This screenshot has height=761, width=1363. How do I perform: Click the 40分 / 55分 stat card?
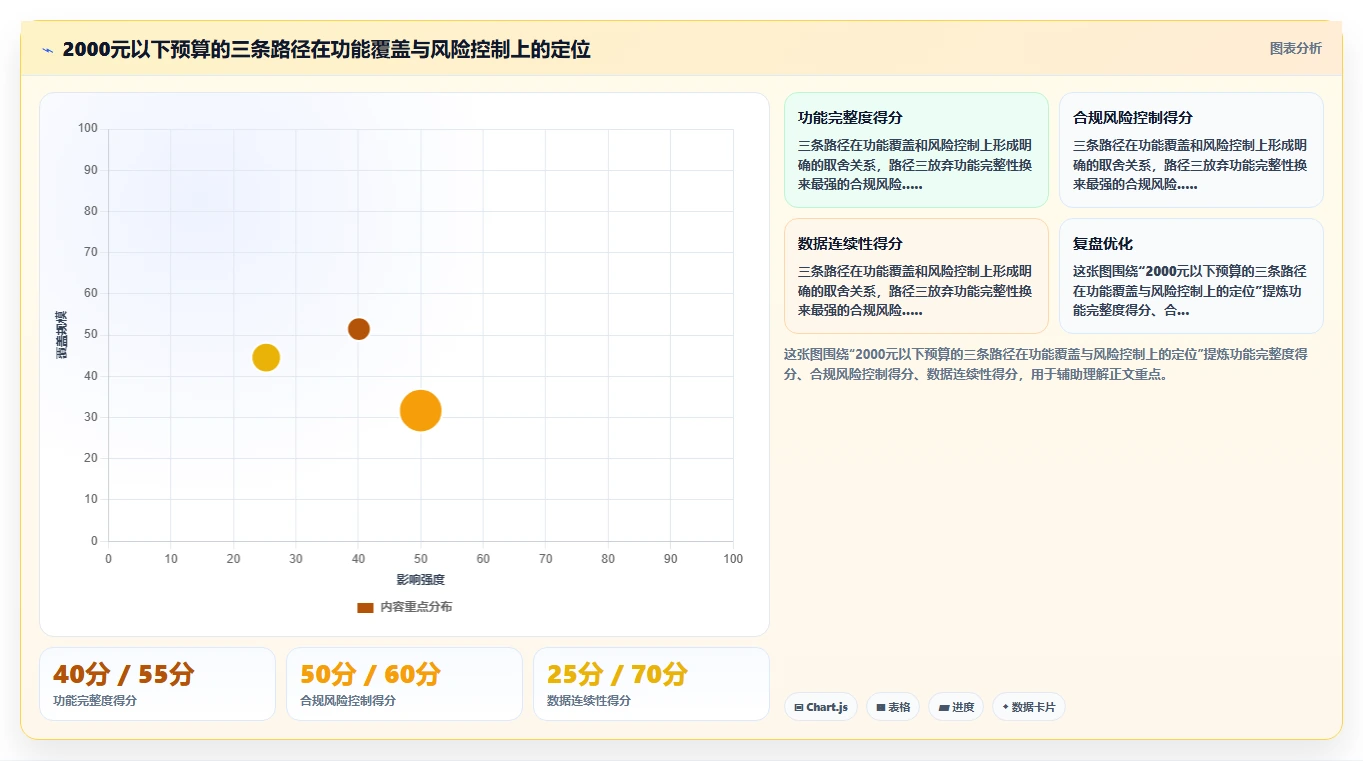(157, 684)
